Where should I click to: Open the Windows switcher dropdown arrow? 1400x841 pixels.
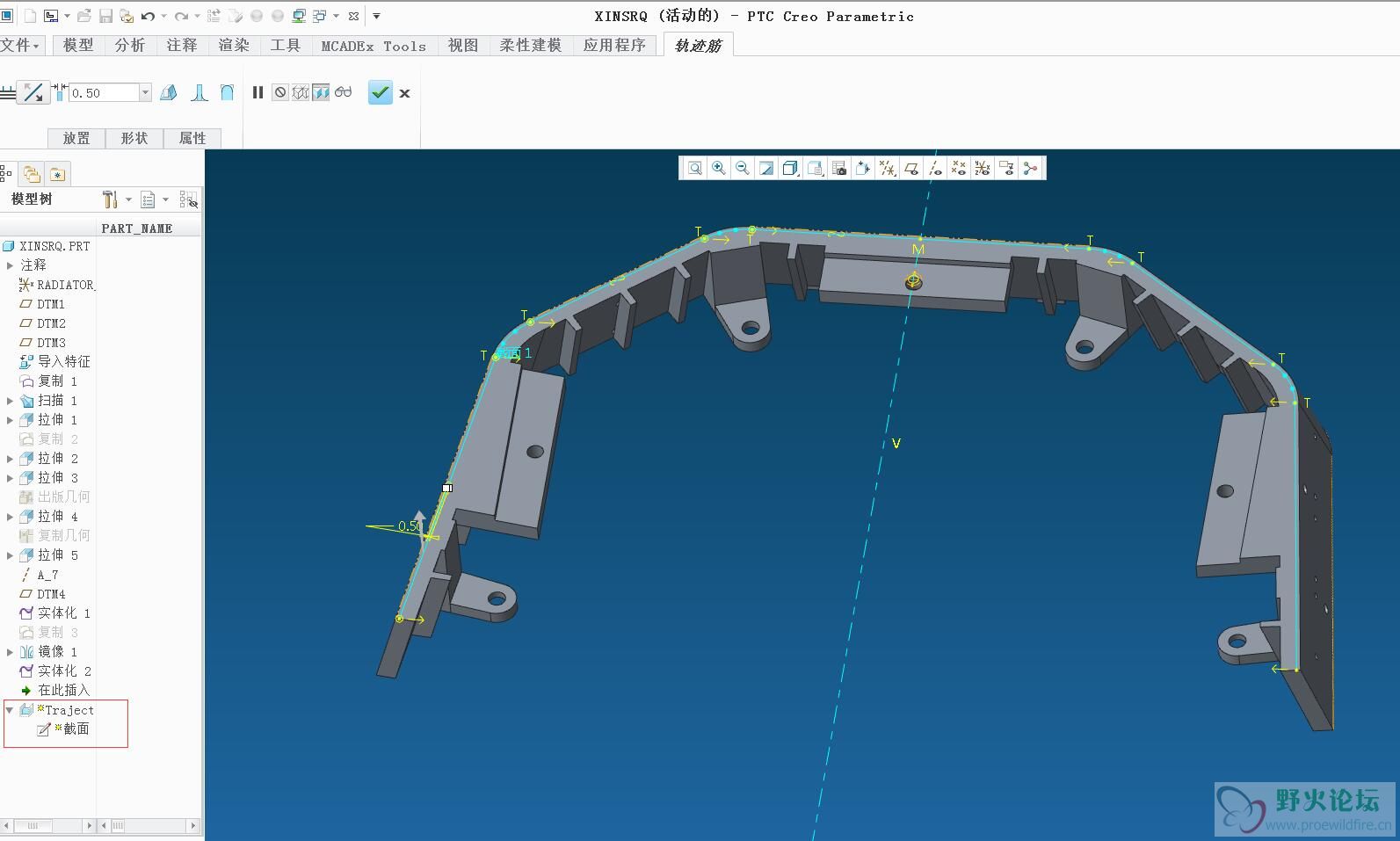[336, 16]
